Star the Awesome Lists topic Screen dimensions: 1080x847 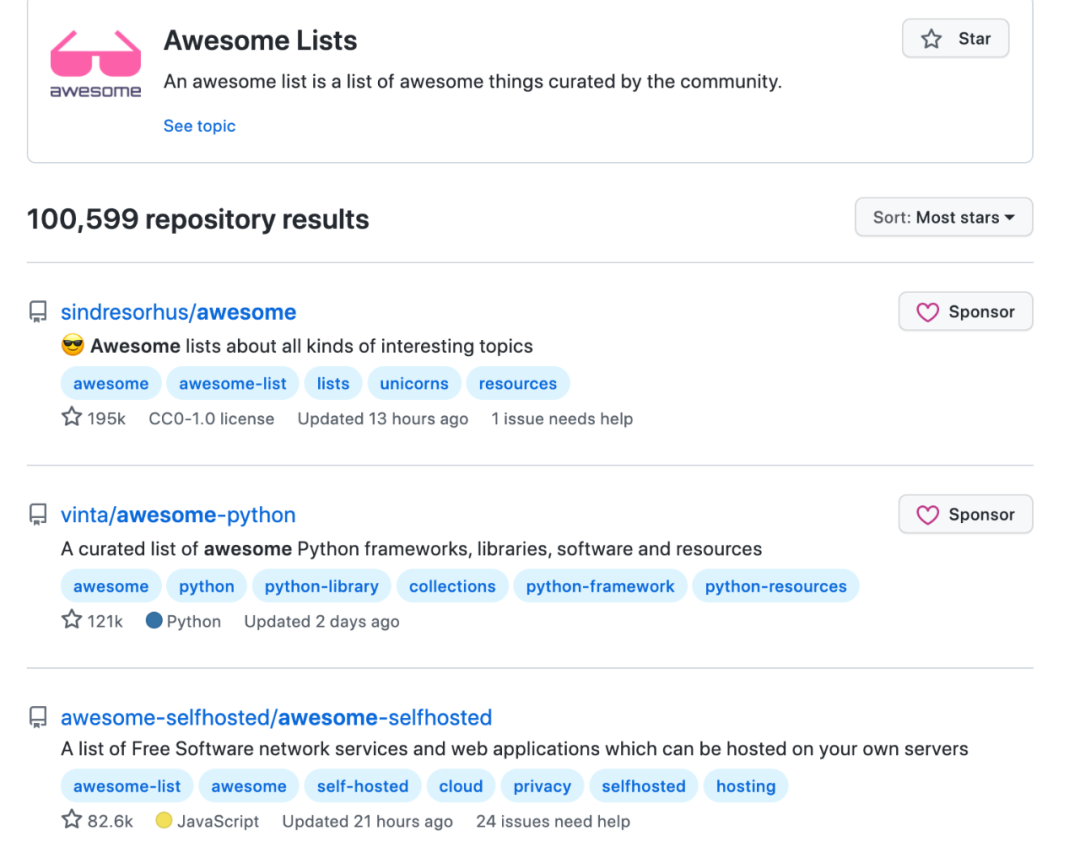click(x=955, y=39)
